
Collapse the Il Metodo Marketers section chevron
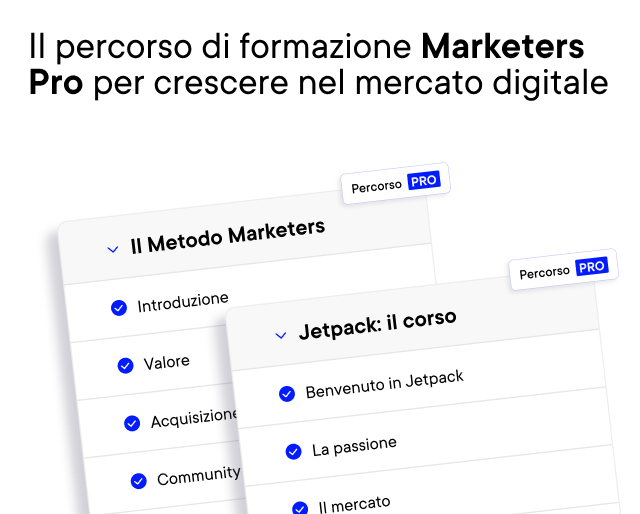(113, 249)
